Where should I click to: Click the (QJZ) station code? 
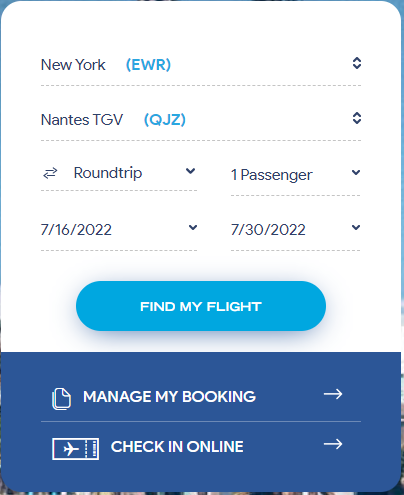(165, 120)
